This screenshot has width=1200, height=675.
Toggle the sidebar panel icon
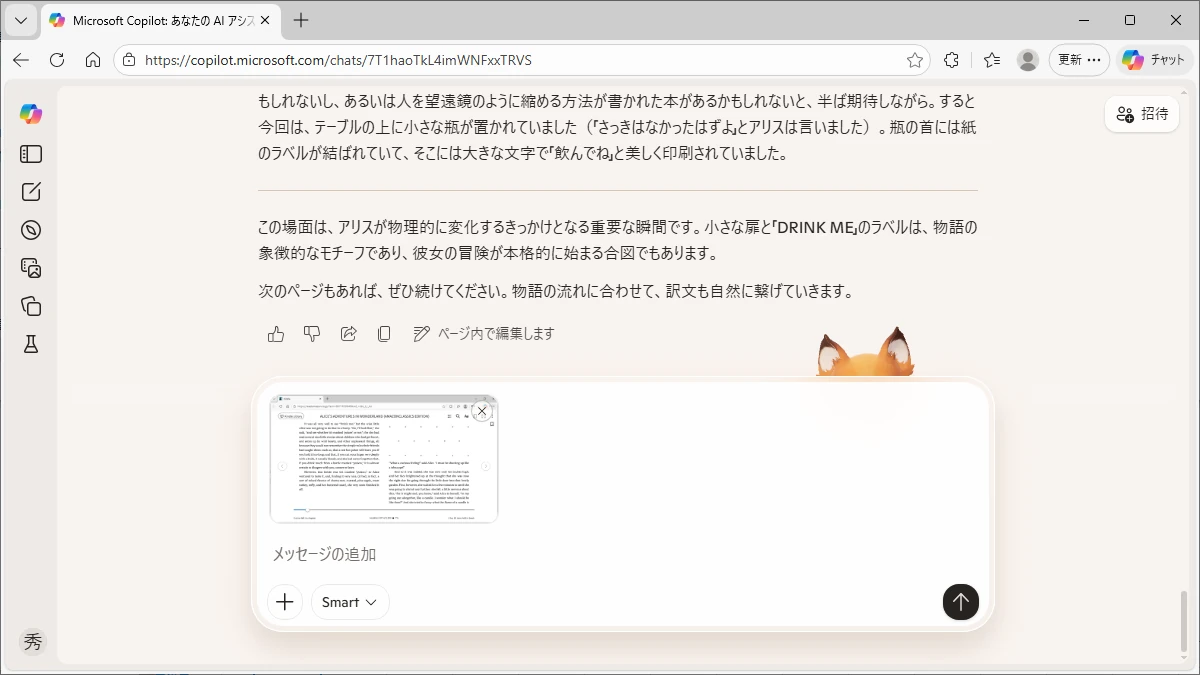(x=31, y=154)
